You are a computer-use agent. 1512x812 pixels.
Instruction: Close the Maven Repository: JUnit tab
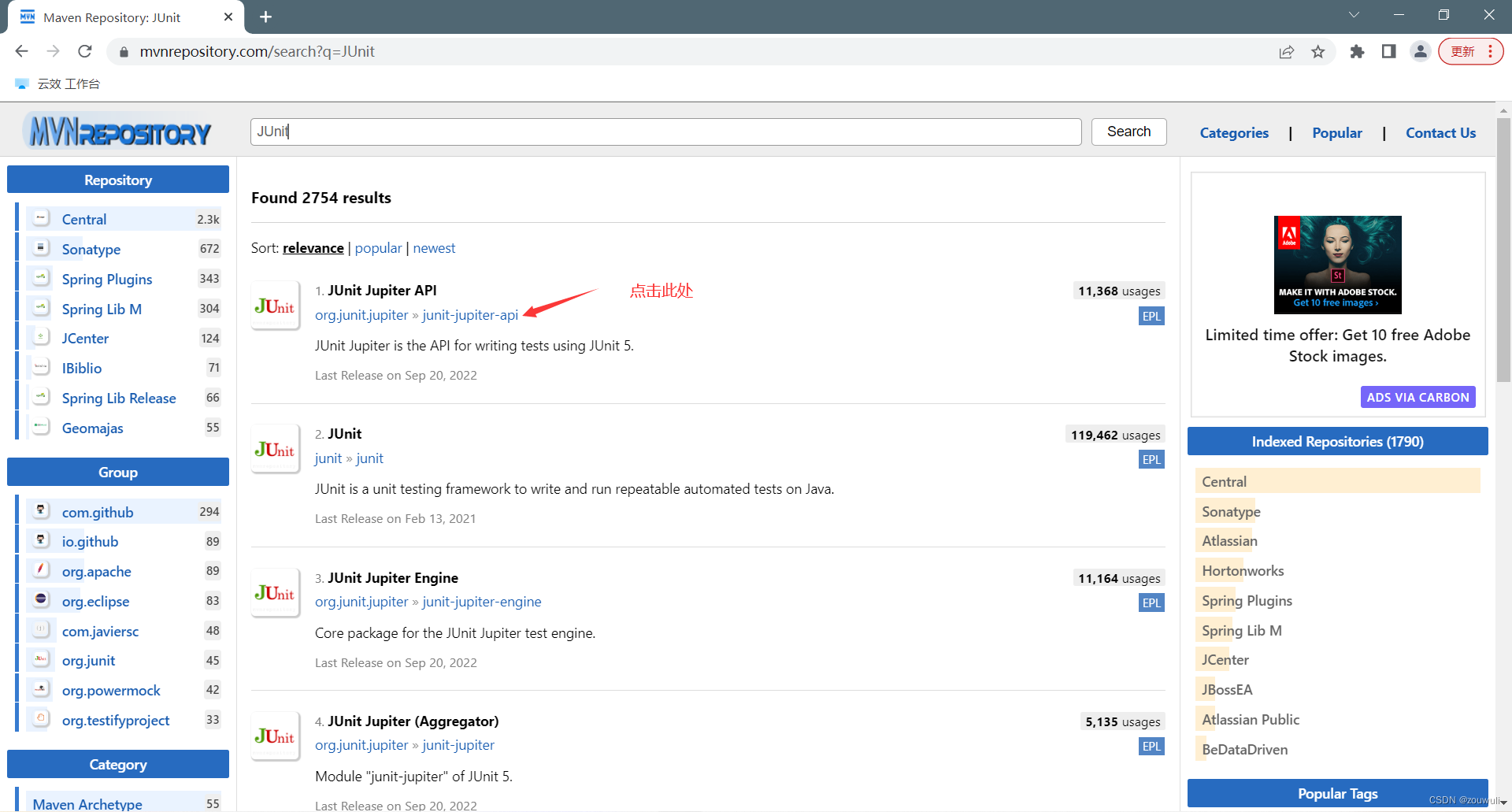tap(228, 17)
